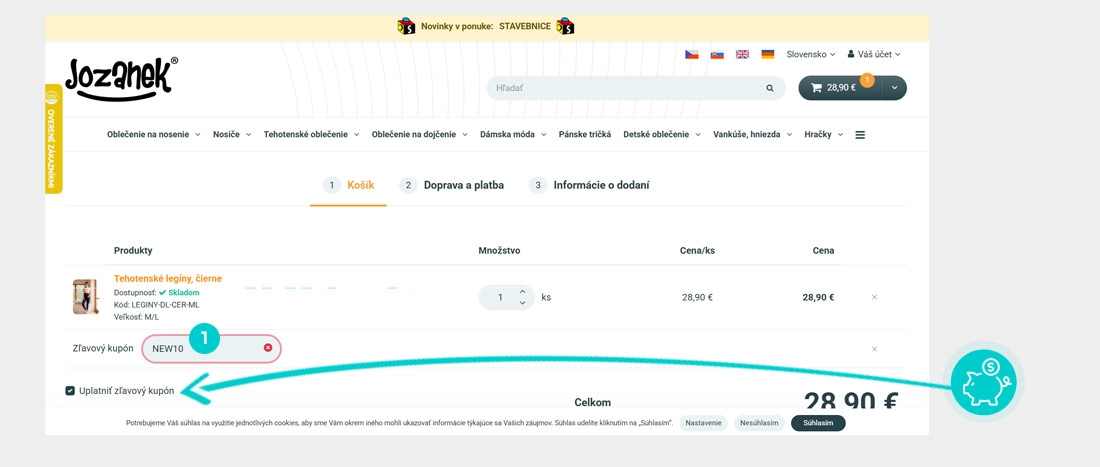The image size is (1100, 467).
Task: Select the Slovak flag icon
Action: click(x=717, y=55)
